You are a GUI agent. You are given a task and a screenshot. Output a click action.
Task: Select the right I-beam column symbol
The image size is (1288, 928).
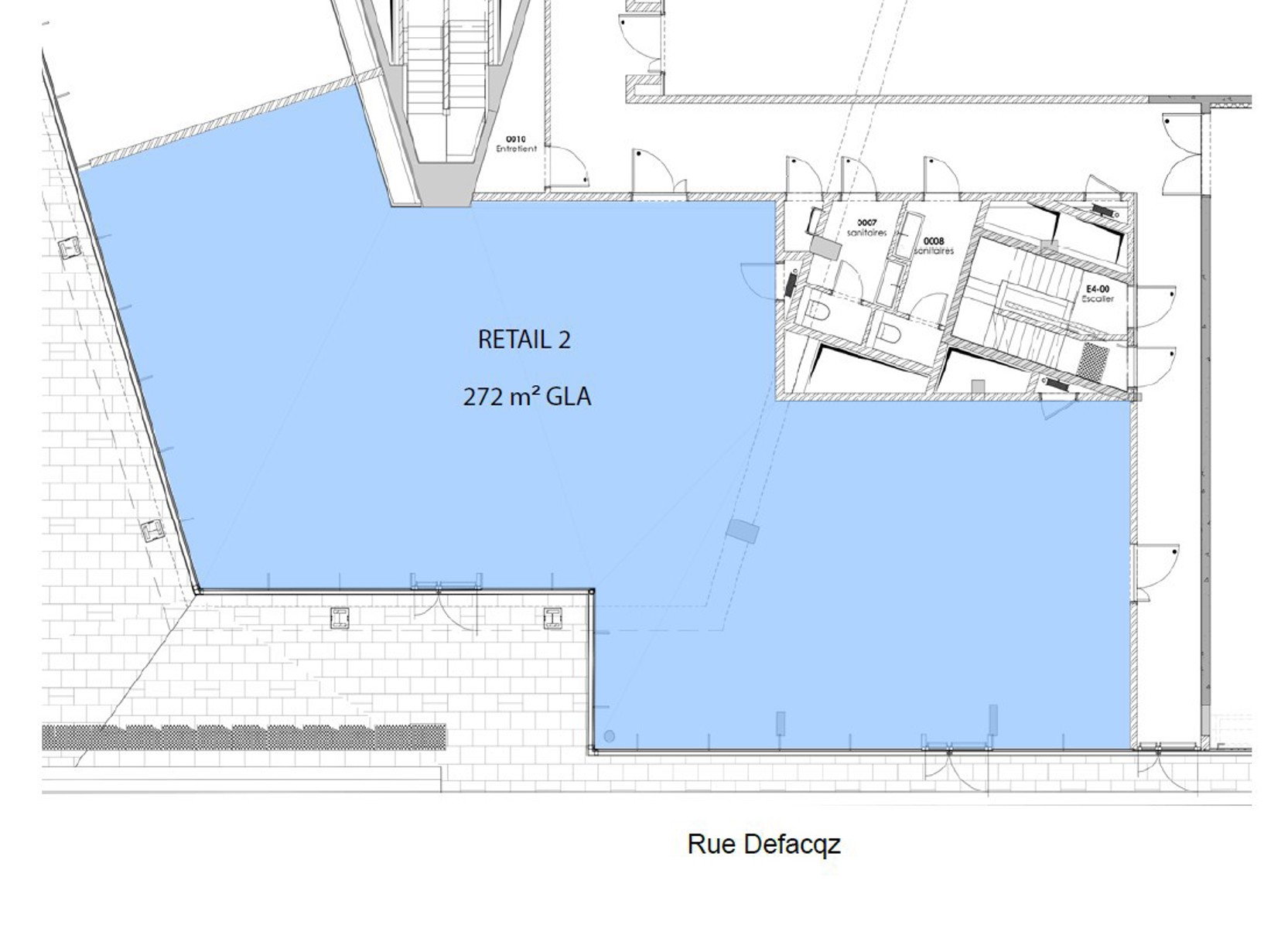[x=552, y=617]
